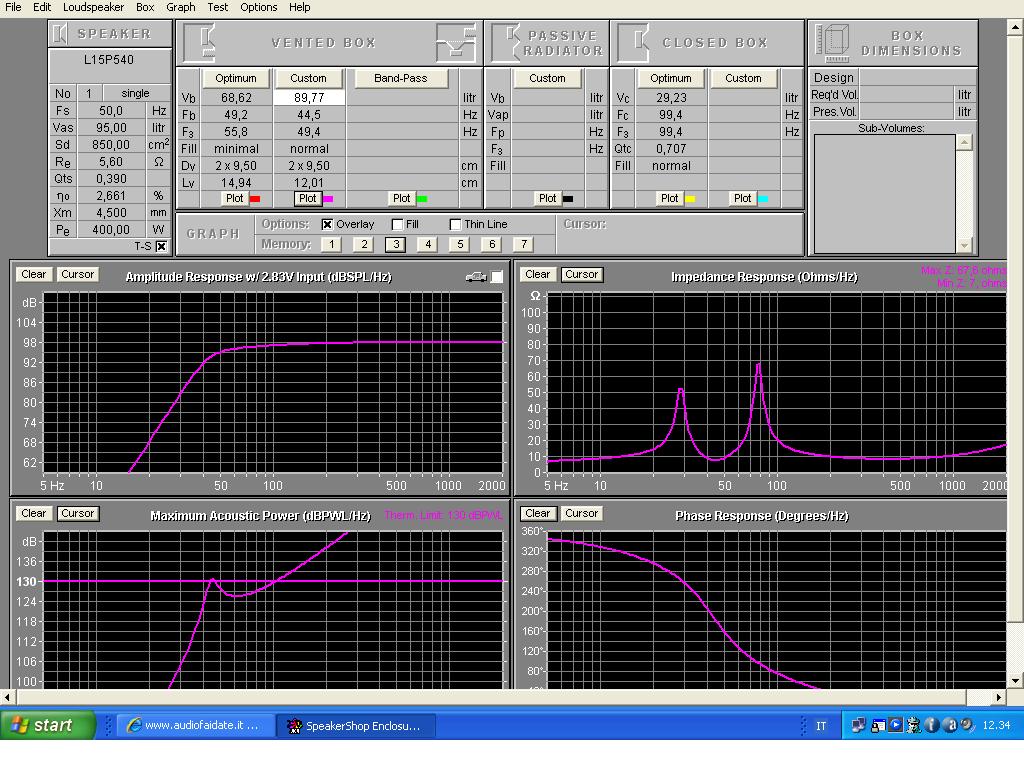Click the Passive Radiator enclosure icon

point(507,43)
